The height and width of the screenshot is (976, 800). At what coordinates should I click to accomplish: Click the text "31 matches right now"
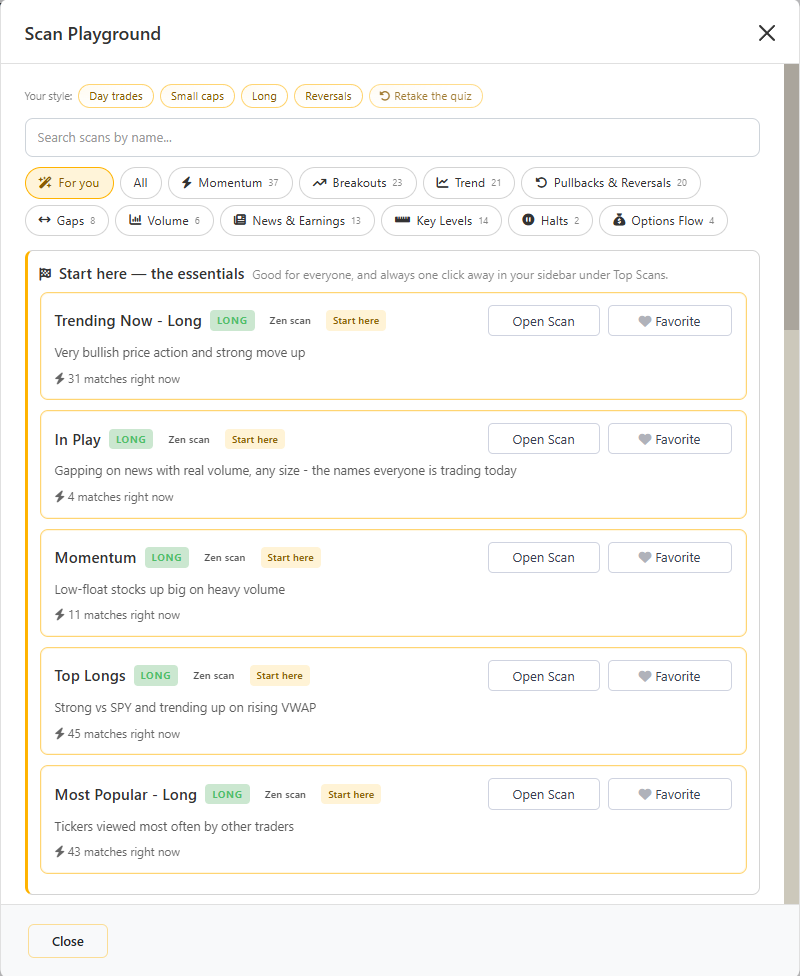(x=124, y=379)
